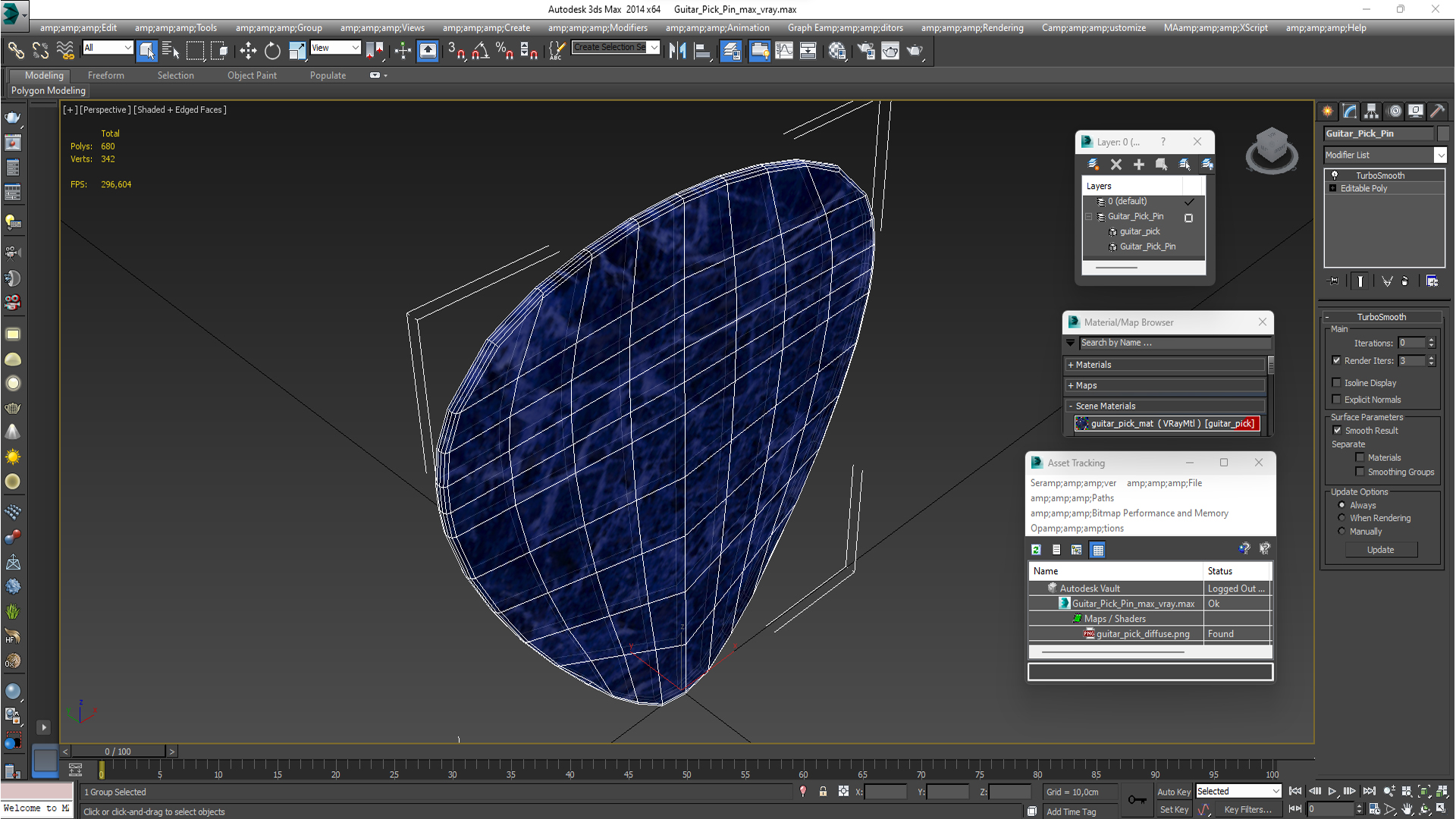Activate the Select Object tool

pos(147,51)
